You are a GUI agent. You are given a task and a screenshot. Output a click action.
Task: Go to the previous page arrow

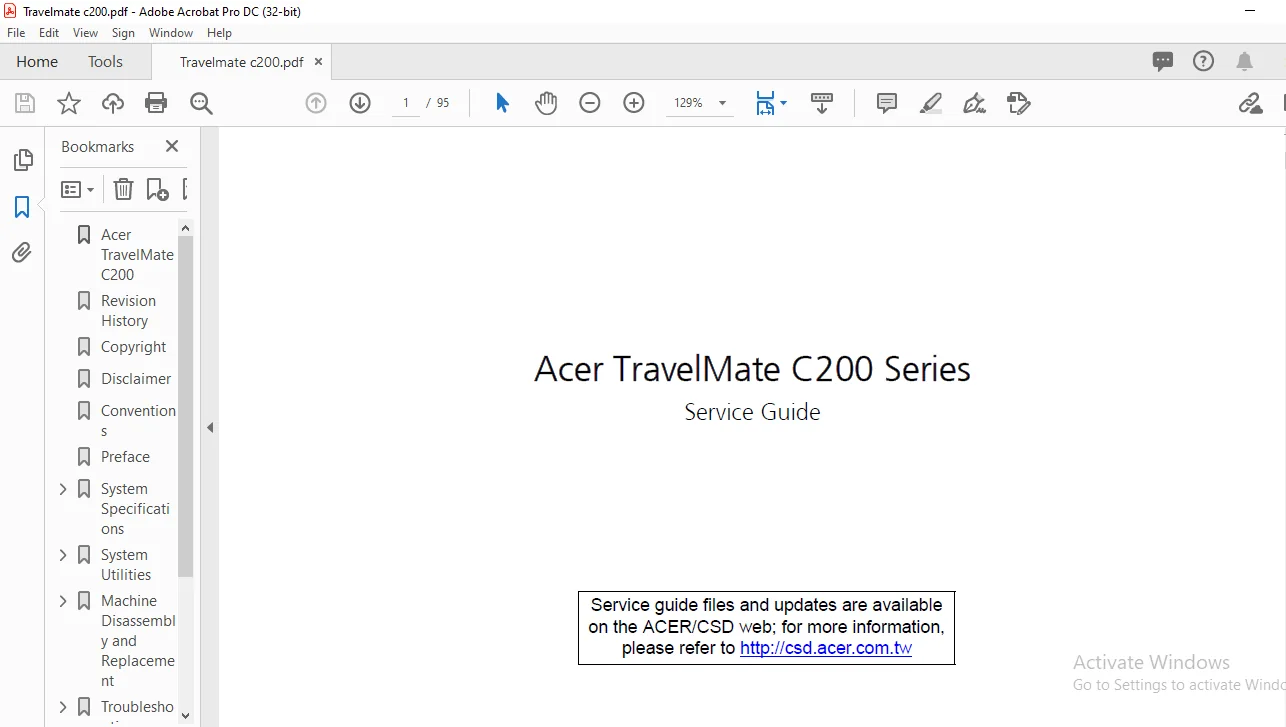(316, 103)
